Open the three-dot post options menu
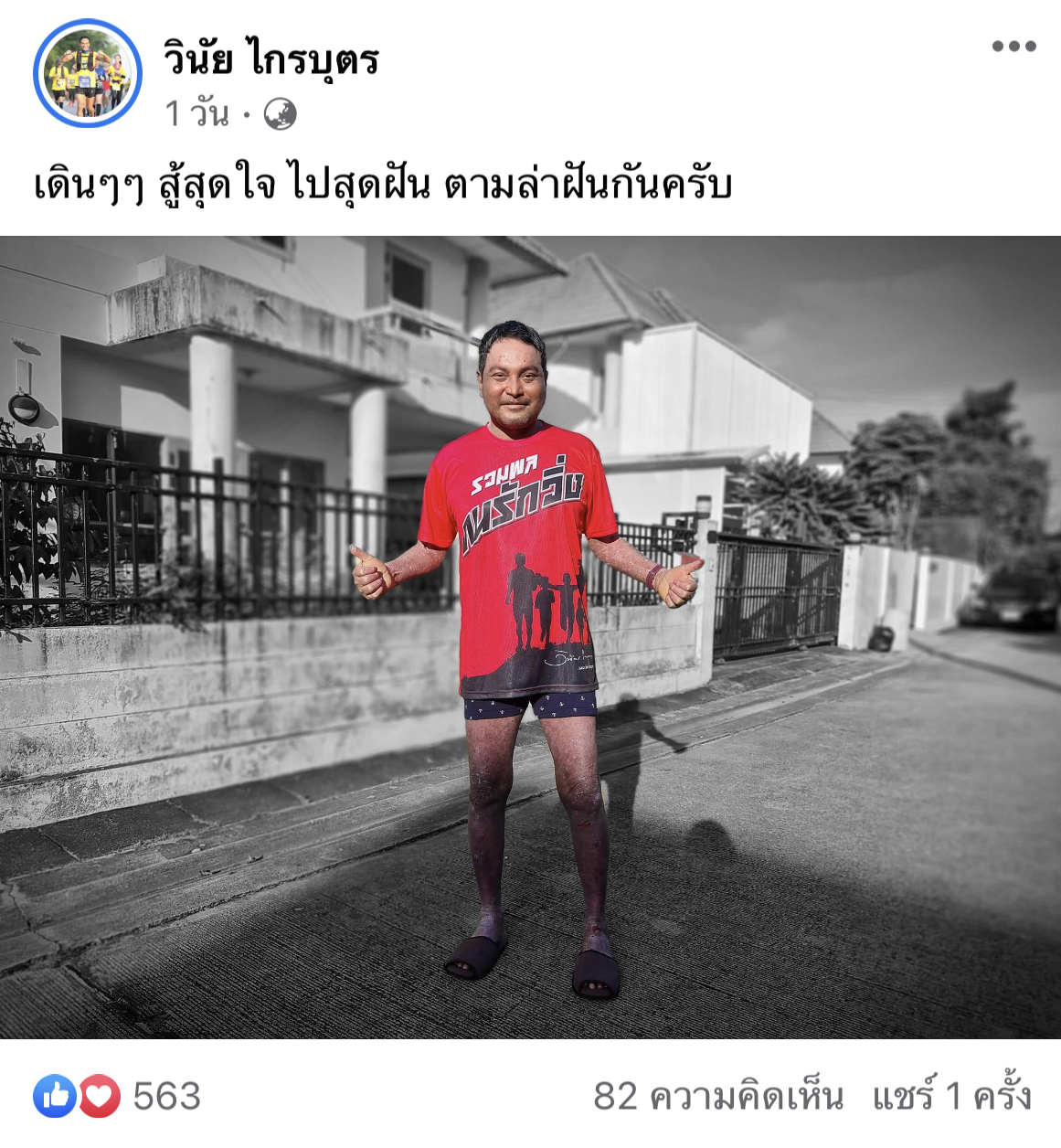1061x1148 pixels. click(x=1013, y=46)
